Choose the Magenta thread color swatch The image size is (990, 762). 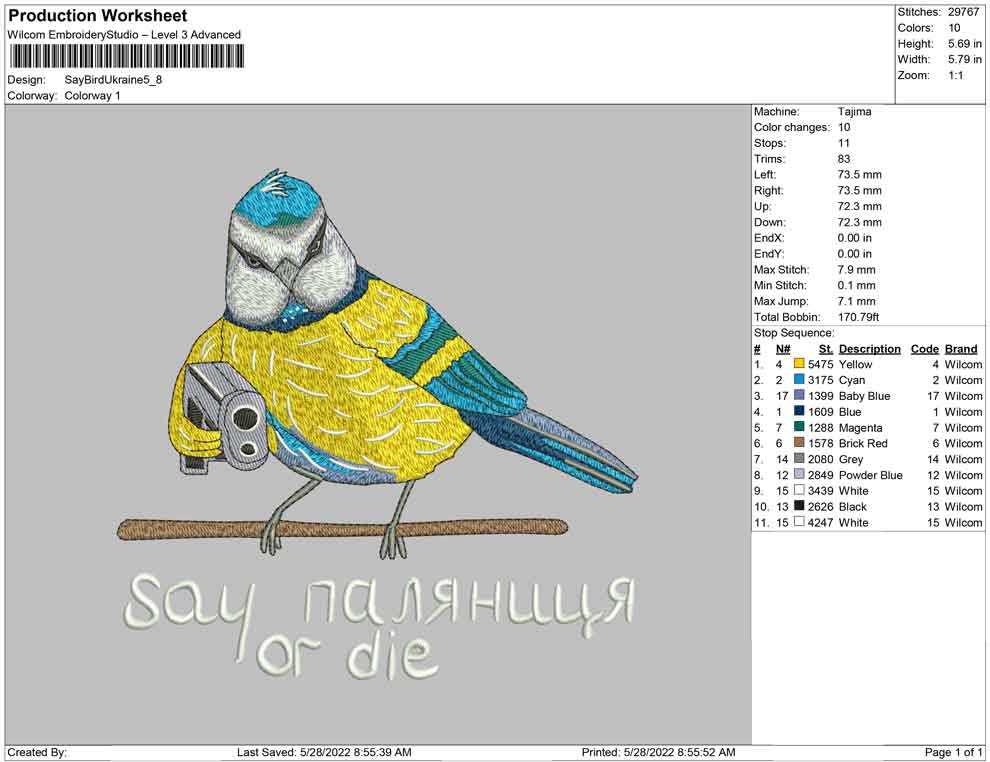(x=799, y=428)
